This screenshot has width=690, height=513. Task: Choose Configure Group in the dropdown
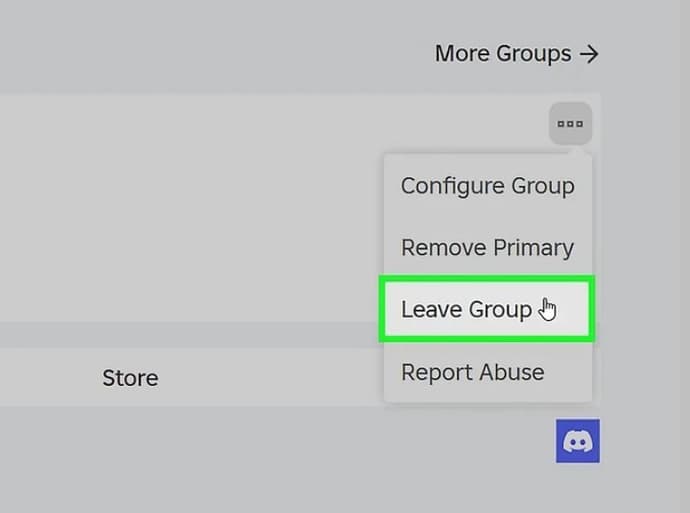coord(487,186)
